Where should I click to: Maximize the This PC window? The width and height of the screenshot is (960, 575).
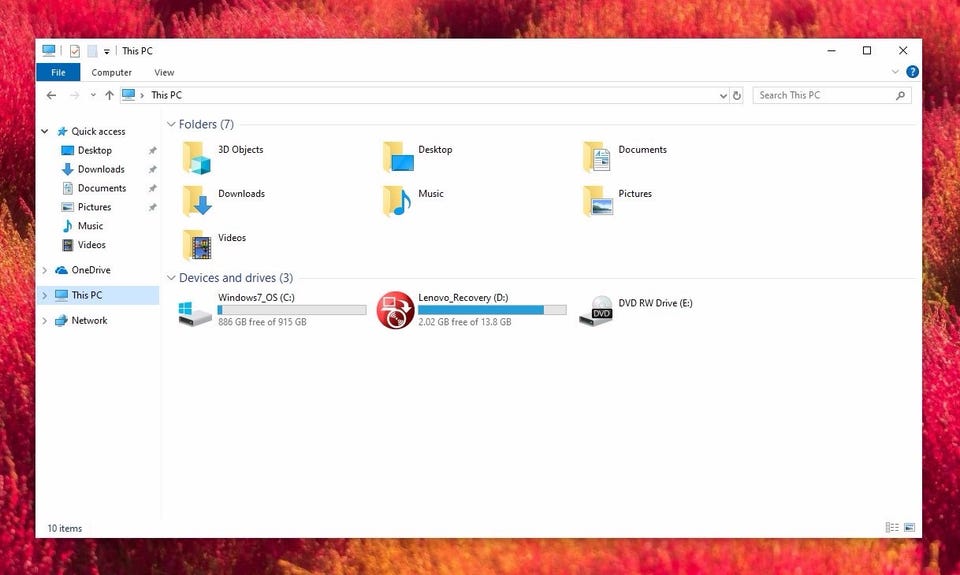[x=867, y=51]
